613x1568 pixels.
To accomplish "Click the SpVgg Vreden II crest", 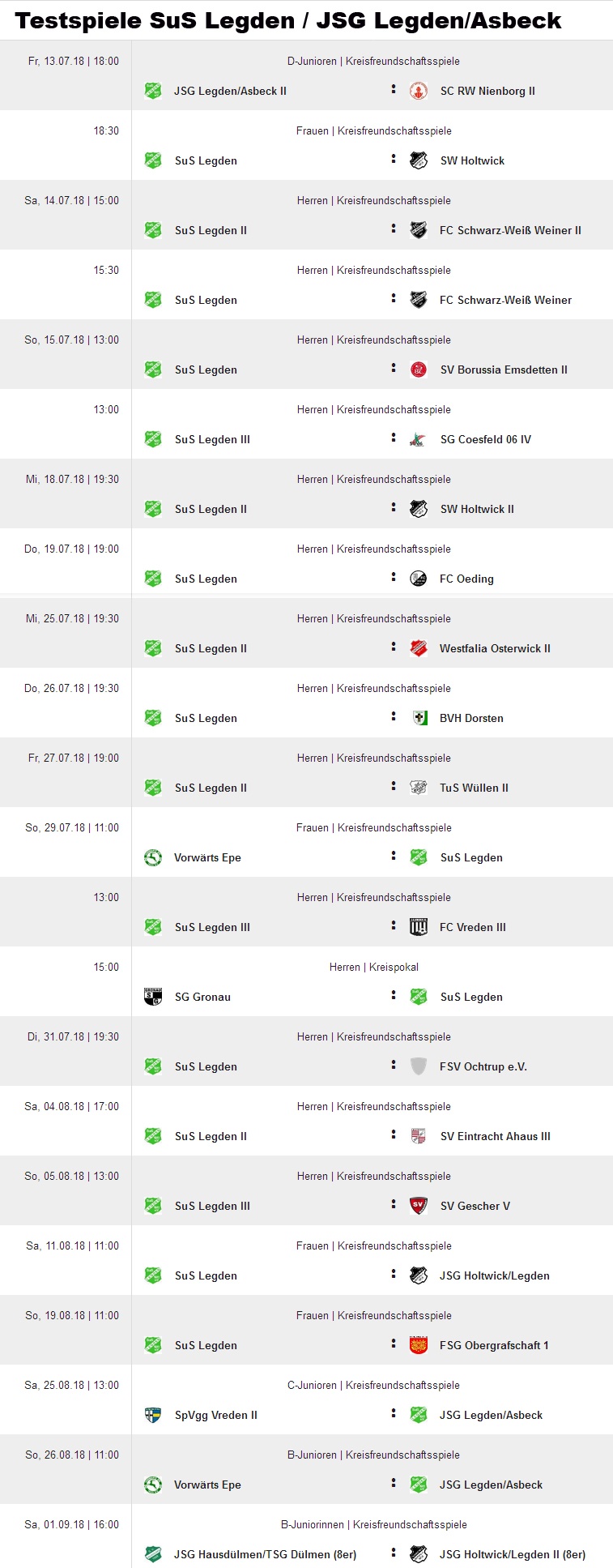I will 153,1415.
